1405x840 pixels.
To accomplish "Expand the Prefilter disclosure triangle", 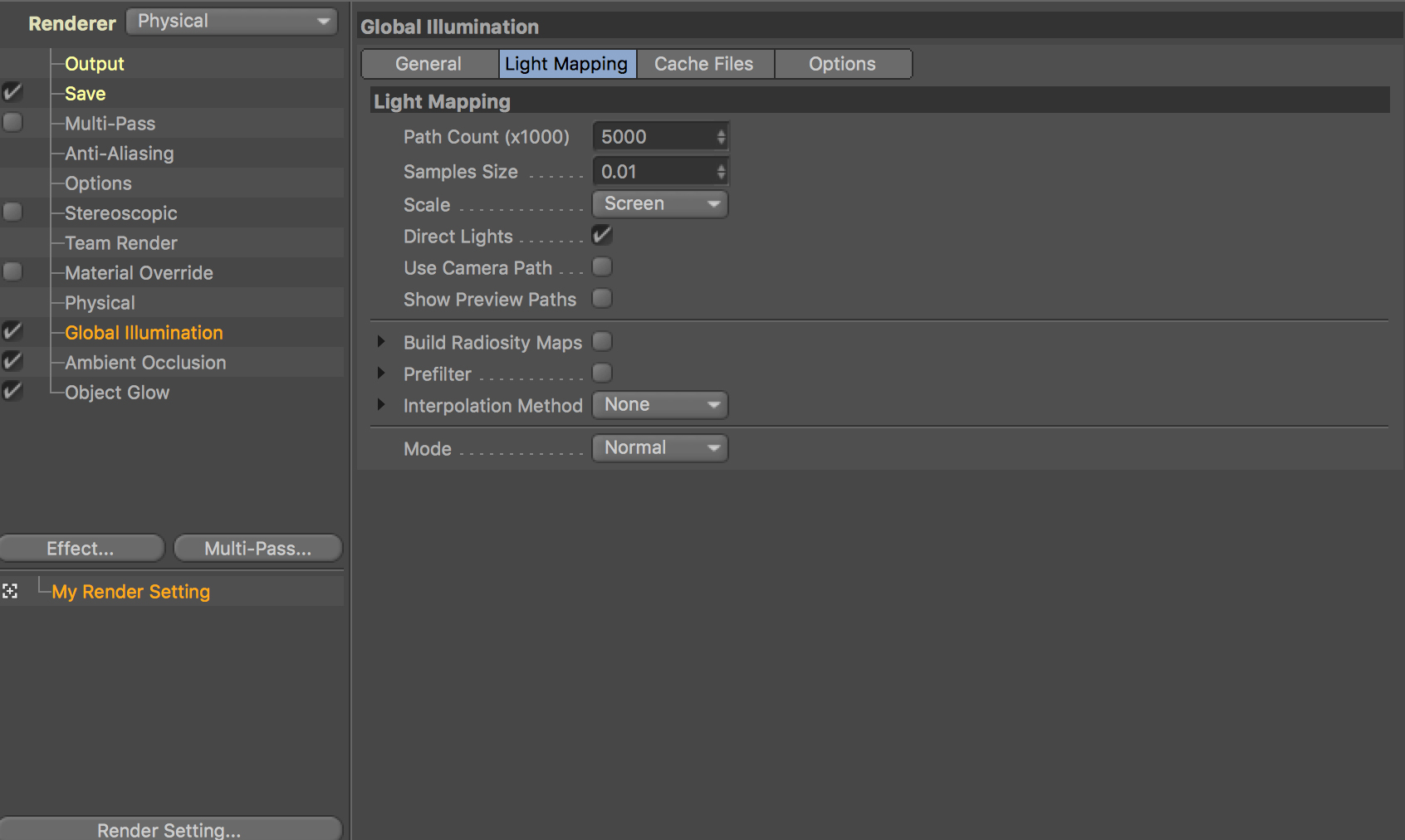I will pos(381,374).
